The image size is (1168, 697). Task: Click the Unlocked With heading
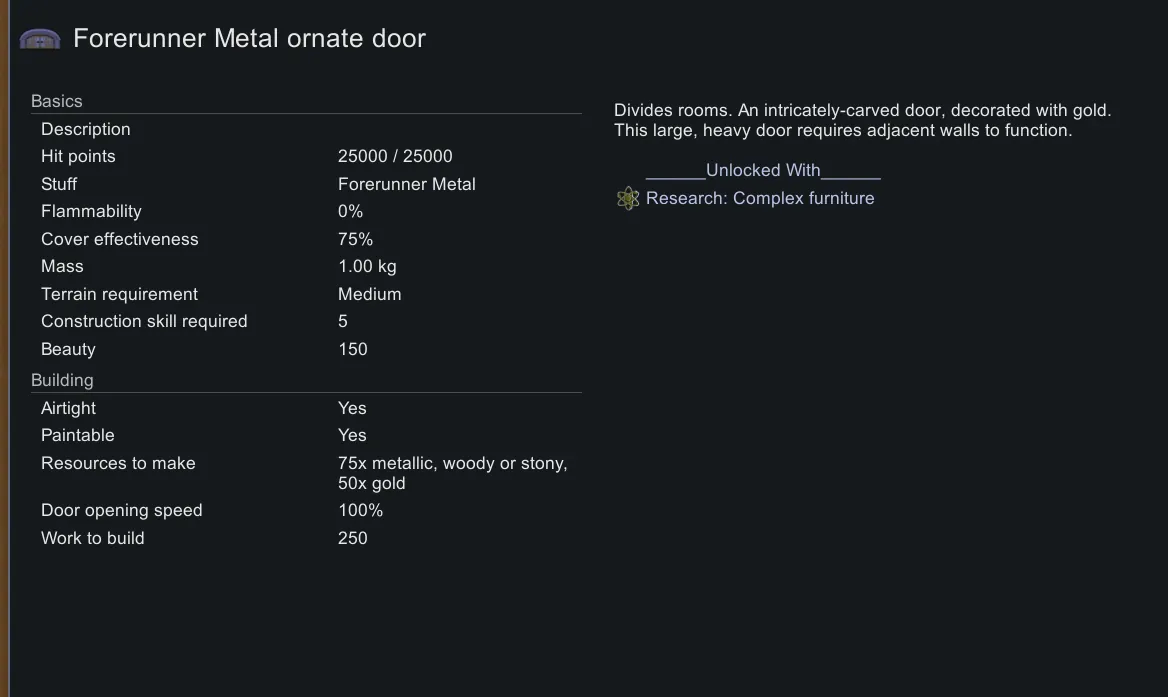pos(763,170)
